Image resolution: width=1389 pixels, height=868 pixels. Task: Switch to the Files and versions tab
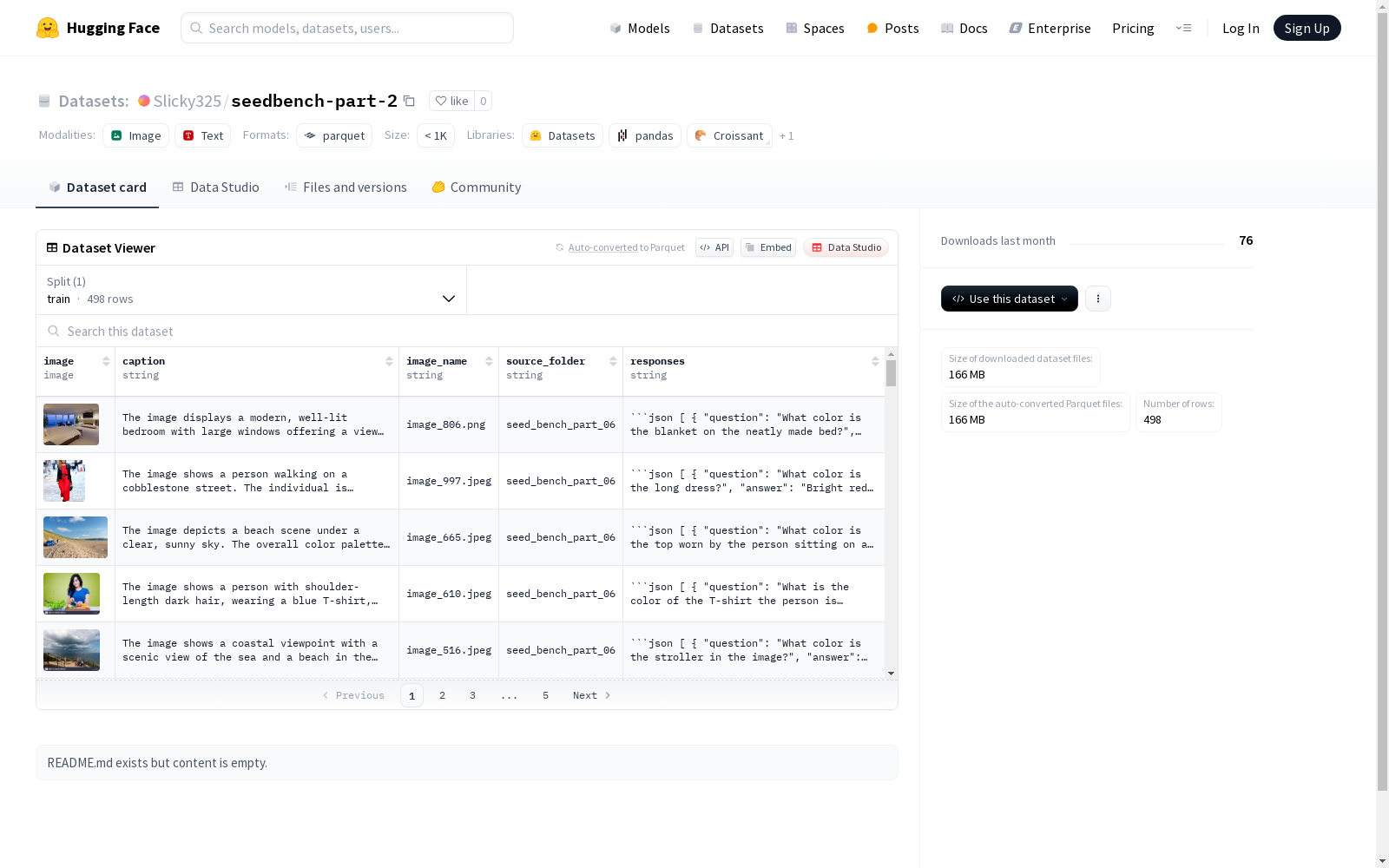click(346, 187)
